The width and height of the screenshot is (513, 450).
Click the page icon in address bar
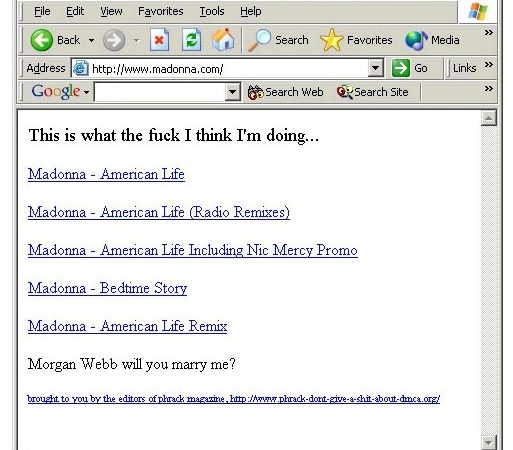pos(80,68)
